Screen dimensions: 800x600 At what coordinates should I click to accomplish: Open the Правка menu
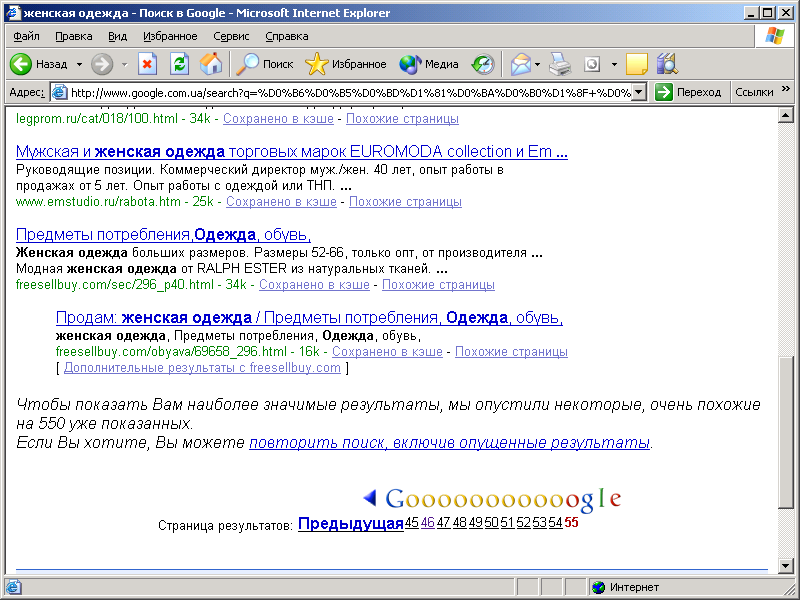point(74,36)
